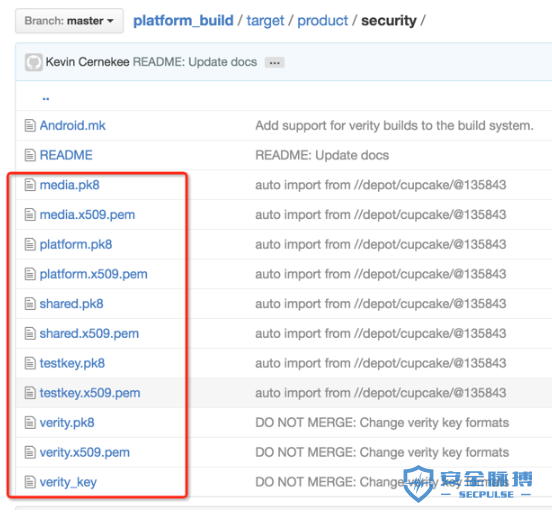The height and width of the screenshot is (519, 552).
Task: Open the platform.x509.pem file
Action: click(x=93, y=274)
